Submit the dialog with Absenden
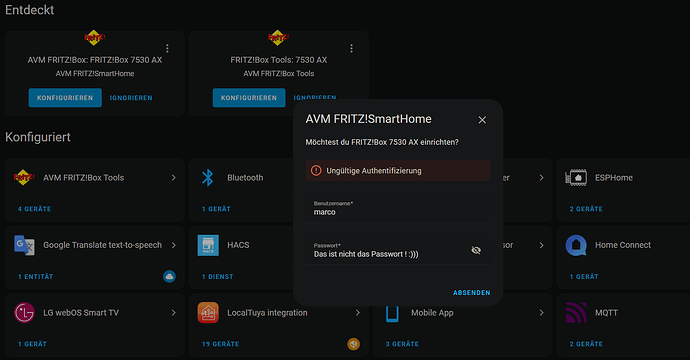This screenshot has width=690, height=360. point(472,293)
